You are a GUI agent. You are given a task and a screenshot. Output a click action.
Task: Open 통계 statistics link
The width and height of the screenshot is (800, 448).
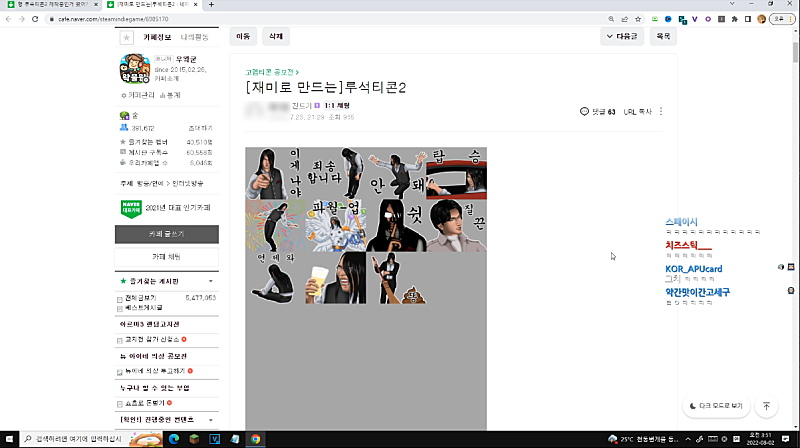[x=170, y=95]
